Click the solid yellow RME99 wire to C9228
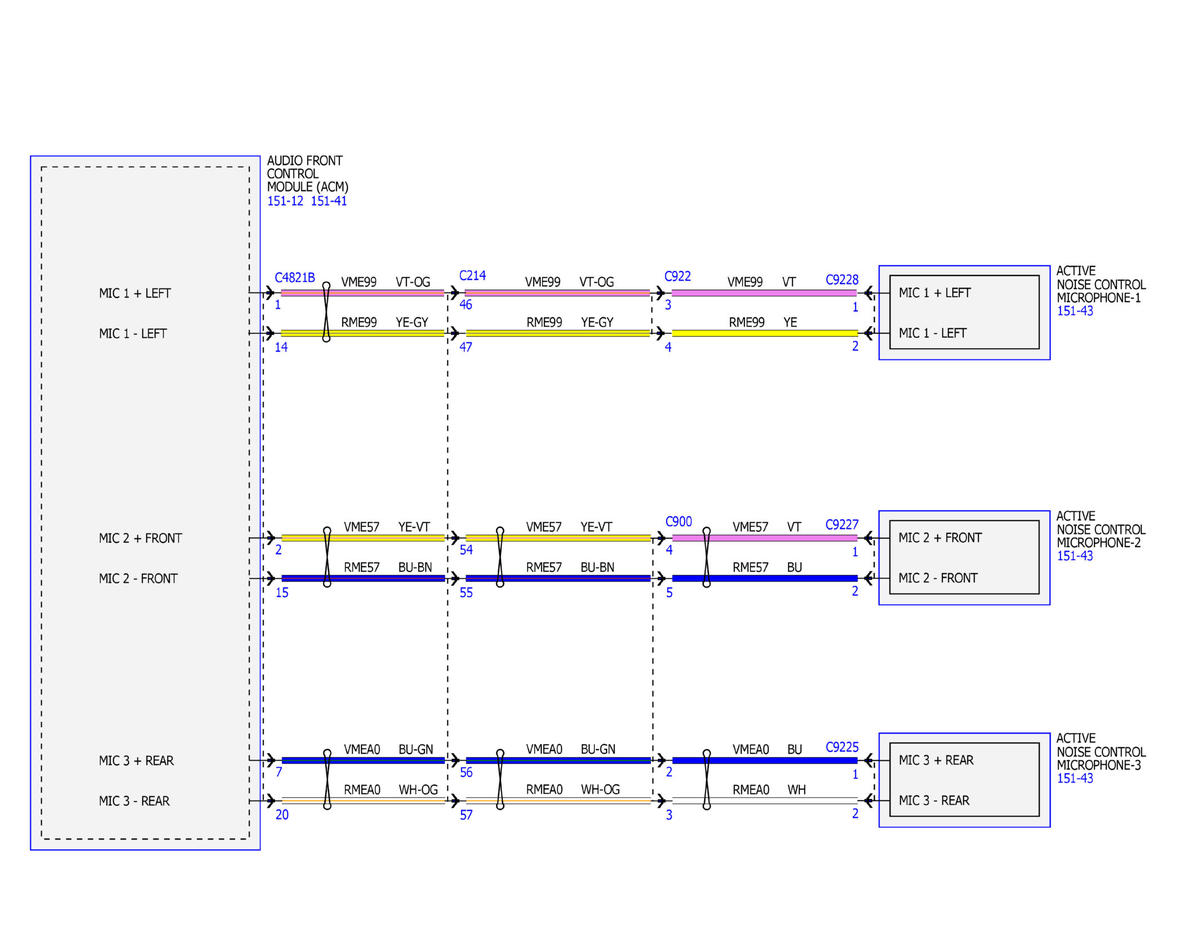The width and height of the screenshot is (1200, 927). [764, 333]
